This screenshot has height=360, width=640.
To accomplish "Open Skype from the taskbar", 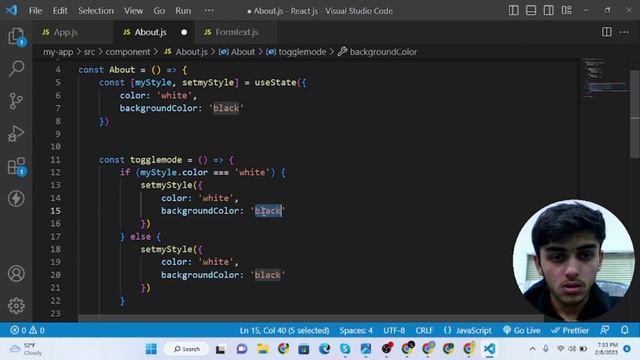I will pyautogui.click(x=345, y=349).
